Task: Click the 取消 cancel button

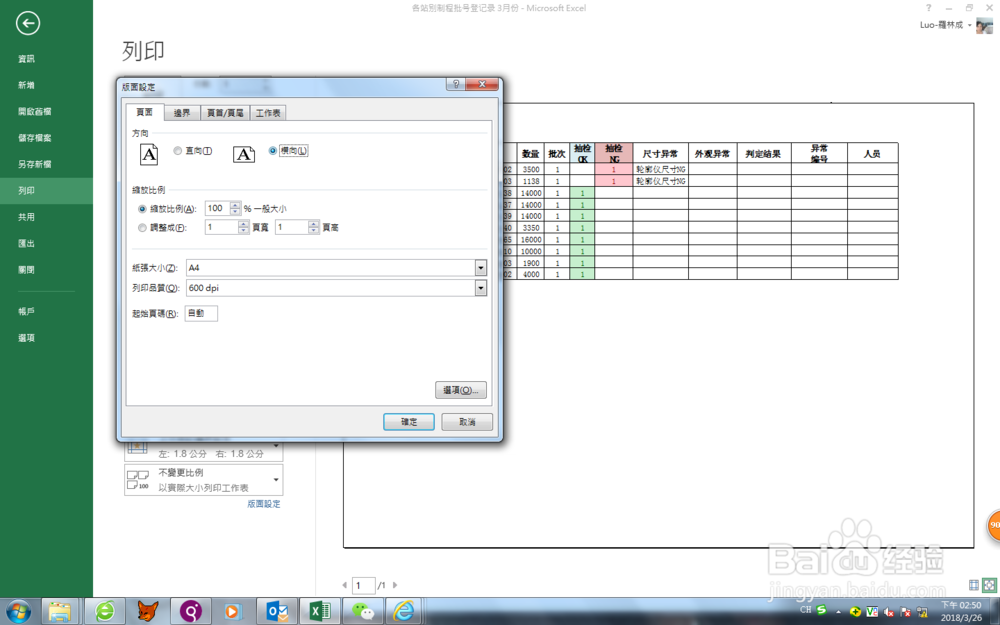Action: (x=467, y=422)
